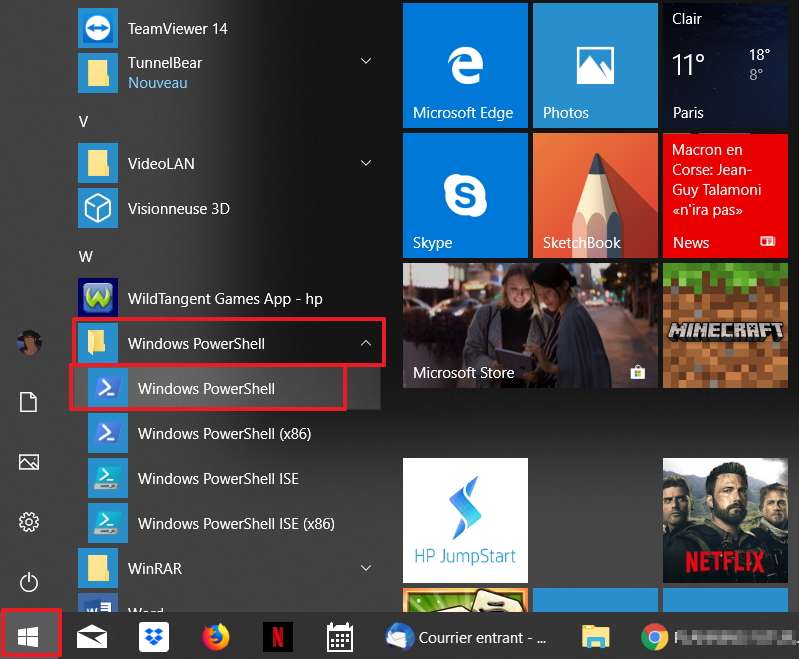Open Settings gear in Start sidebar
Viewport: 799px width, 659px height.
point(29,522)
